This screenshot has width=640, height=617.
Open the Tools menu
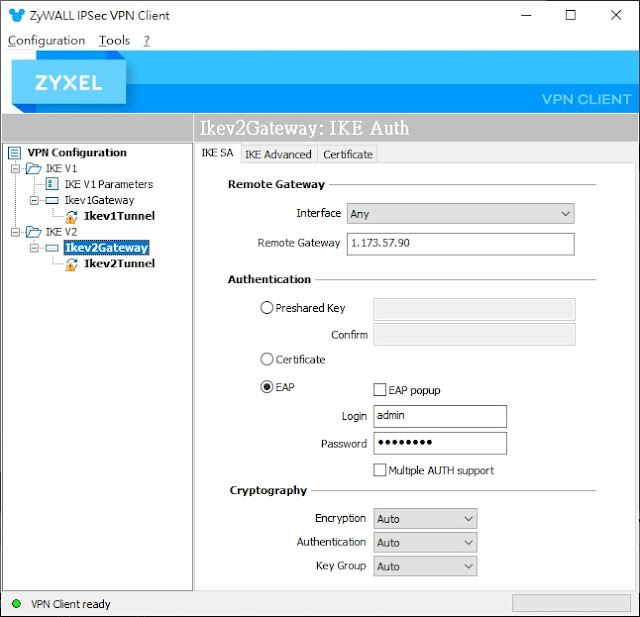point(114,40)
